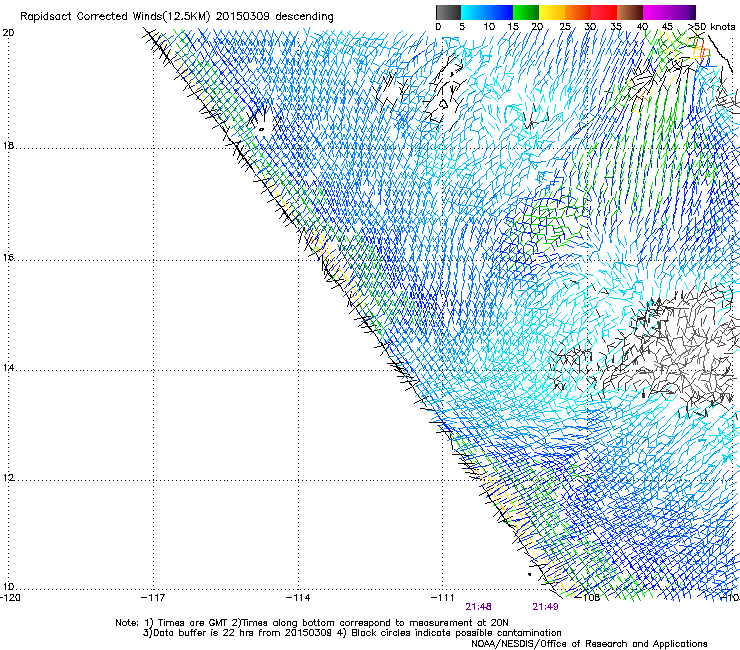Click the 25 knots legend tick label
The height and width of the screenshot is (650, 740).
pyautogui.click(x=565, y=27)
